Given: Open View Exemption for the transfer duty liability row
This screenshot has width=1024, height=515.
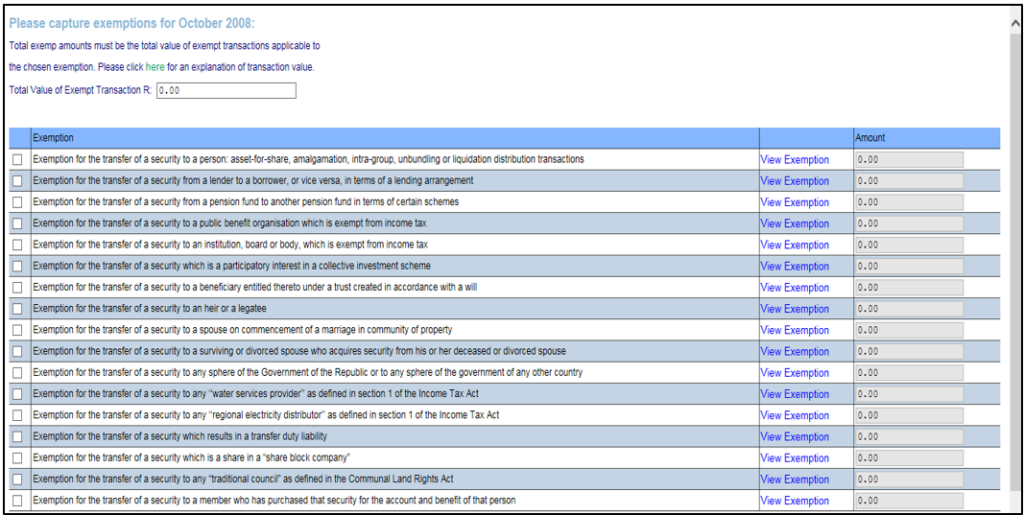Looking at the screenshot, I should coord(794,437).
